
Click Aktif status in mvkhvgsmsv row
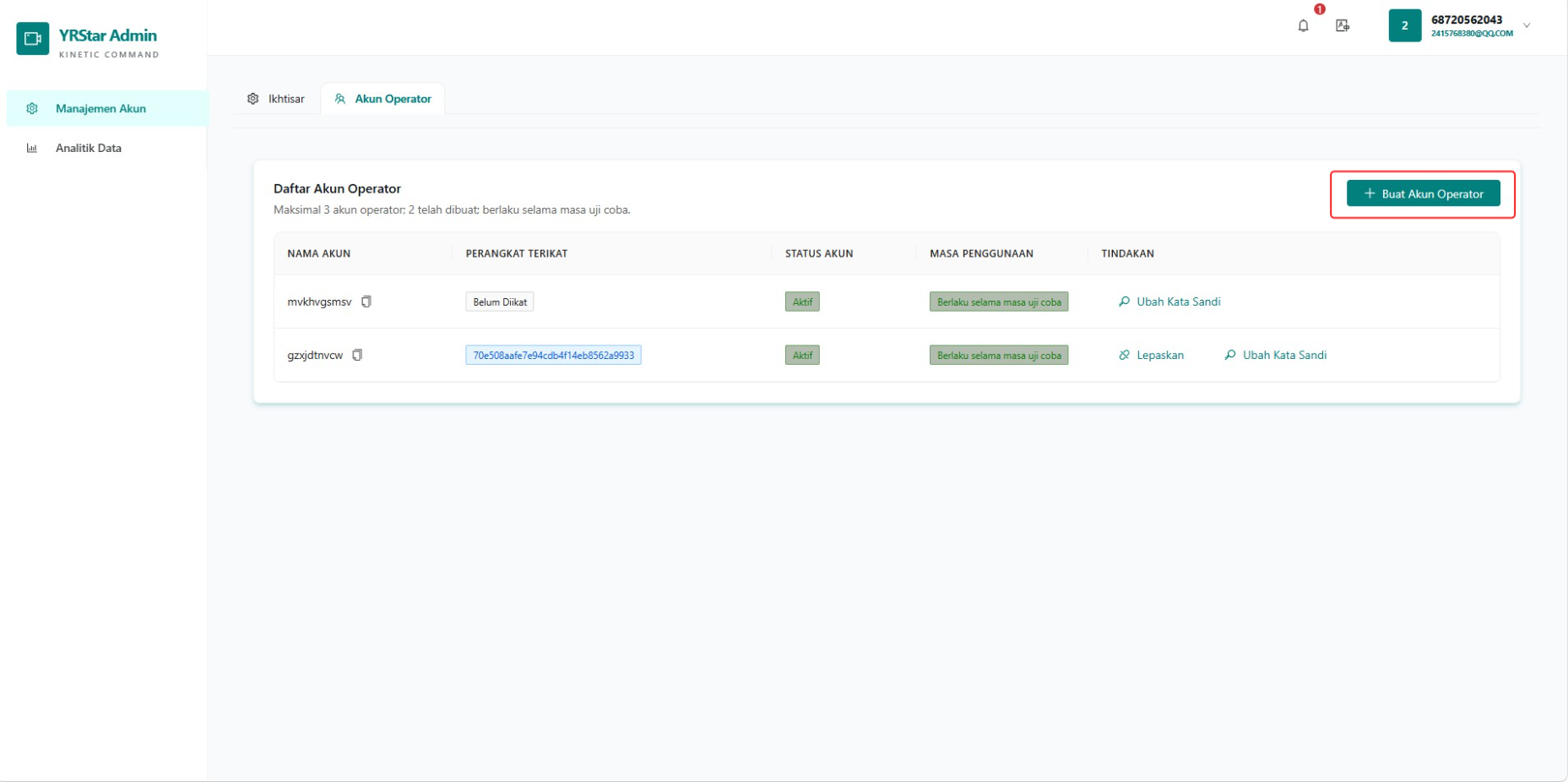pyautogui.click(x=802, y=301)
